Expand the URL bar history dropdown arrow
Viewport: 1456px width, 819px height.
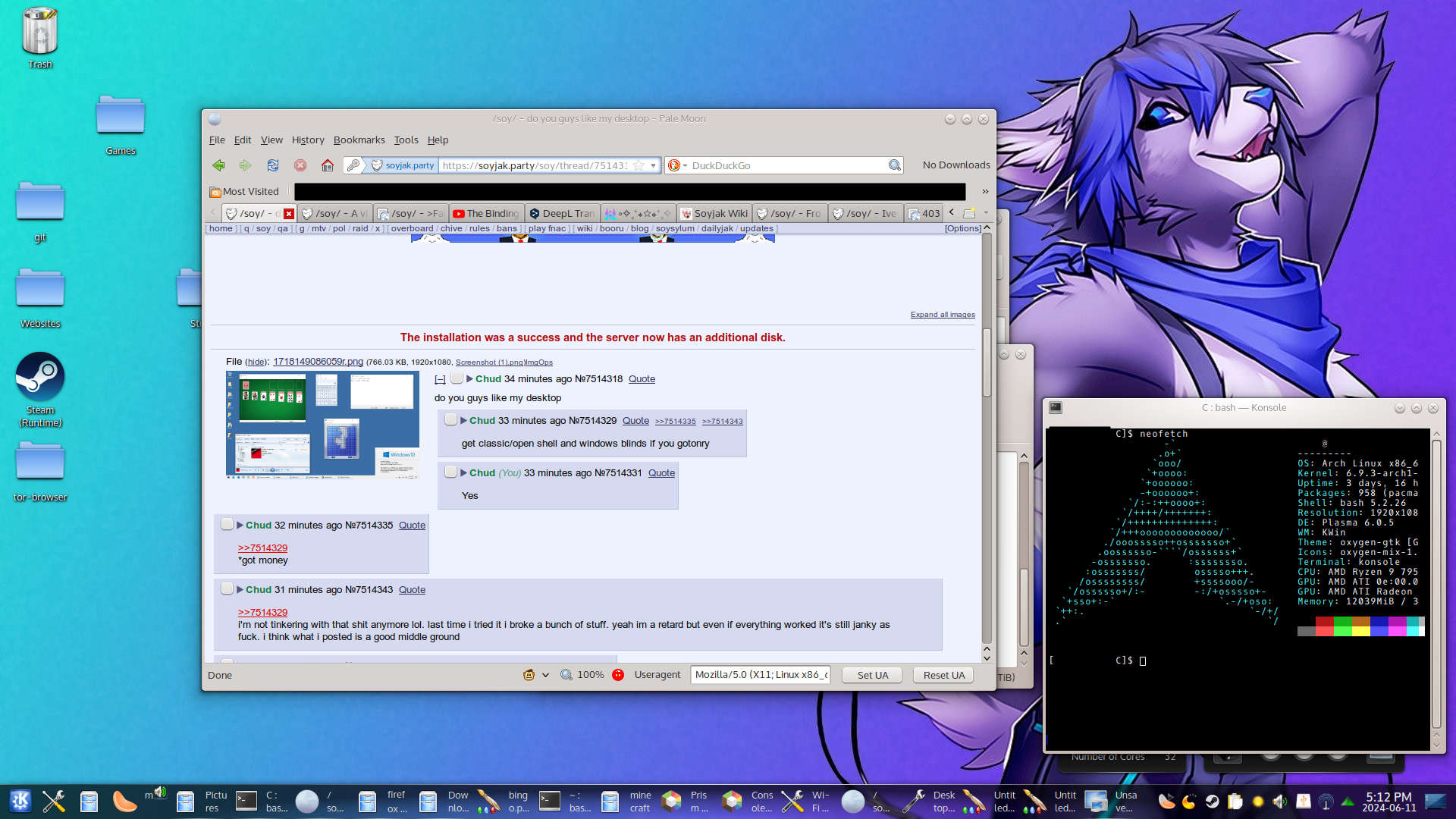coord(653,165)
